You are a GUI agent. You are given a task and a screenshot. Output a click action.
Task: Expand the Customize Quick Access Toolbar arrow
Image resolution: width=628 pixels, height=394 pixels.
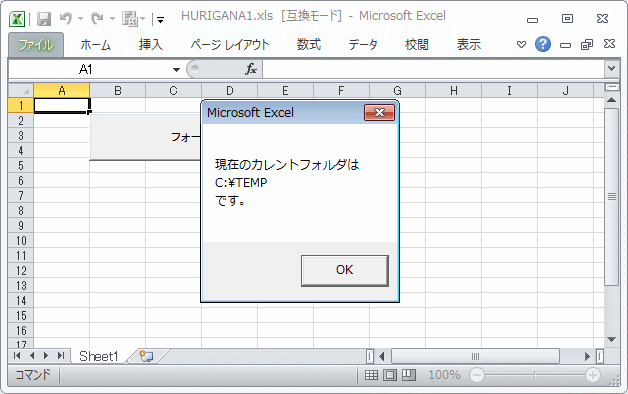click(x=160, y=20)
